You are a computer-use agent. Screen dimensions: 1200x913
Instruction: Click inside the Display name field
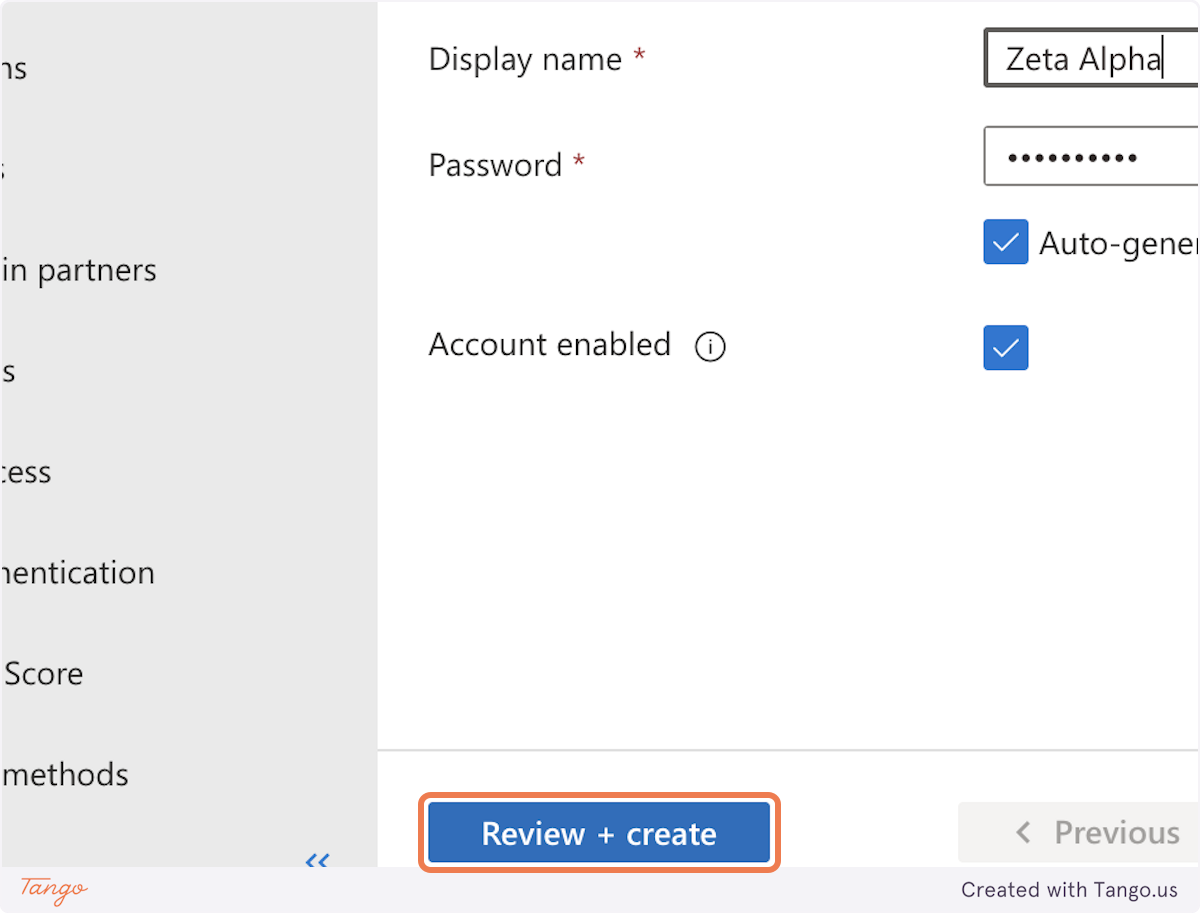tap(1090, 58)
